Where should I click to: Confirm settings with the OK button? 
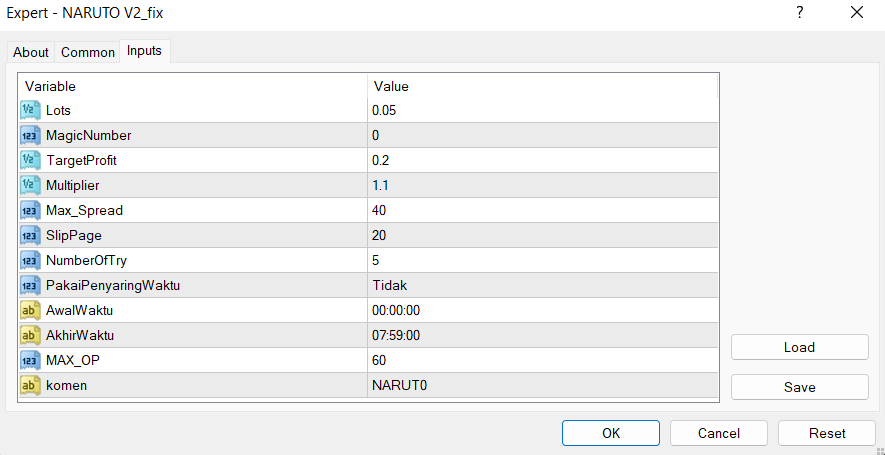point(611,433)
